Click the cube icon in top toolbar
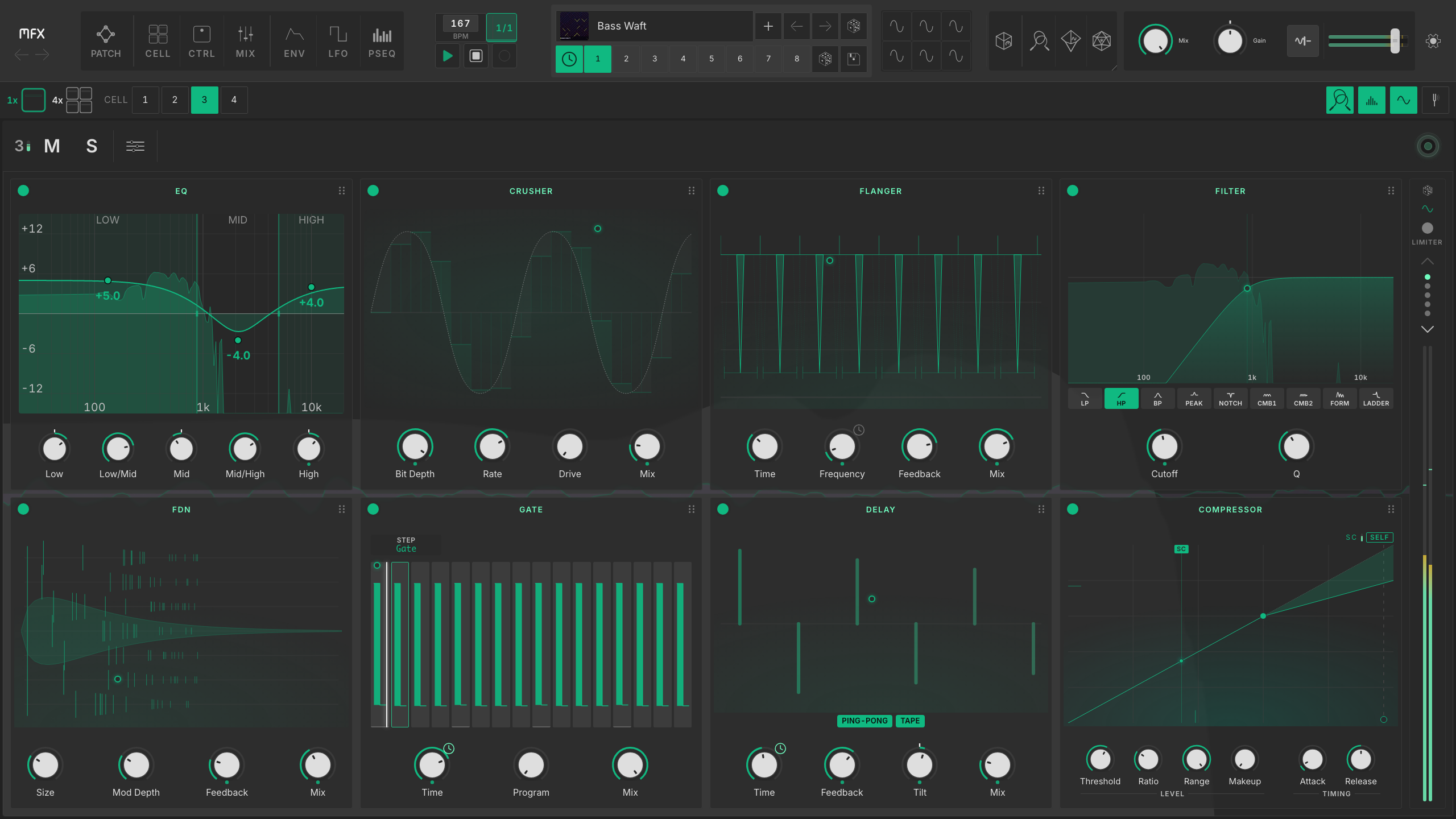The height and width of the screenshot is (819, 1456). tap(1004, 41)
